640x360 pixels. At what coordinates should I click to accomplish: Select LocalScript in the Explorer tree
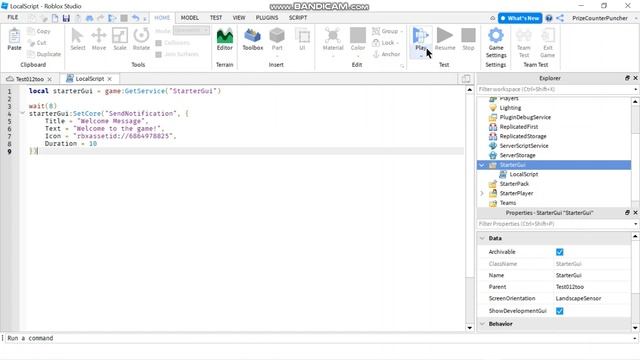coord(524,174)
